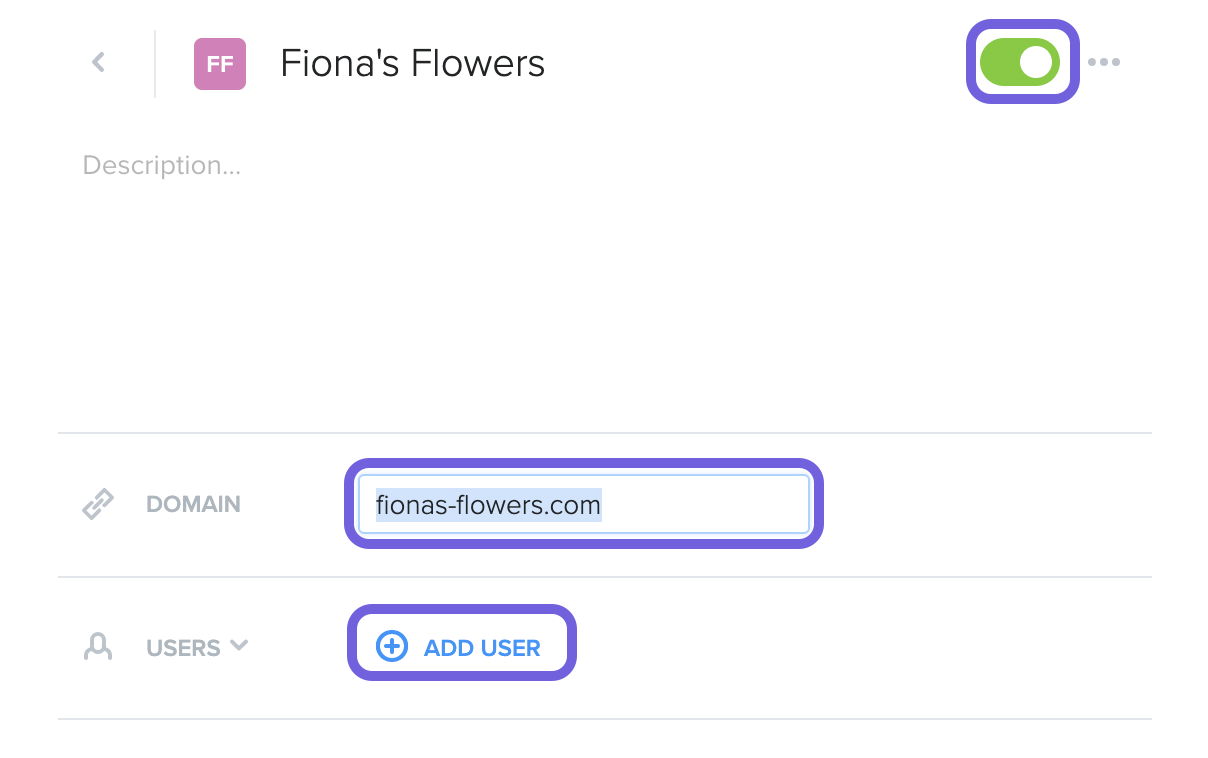Click the Fiona's Flowers title to rename
Viewport: 1208px width, 758px height.
(x=413, y=64)
